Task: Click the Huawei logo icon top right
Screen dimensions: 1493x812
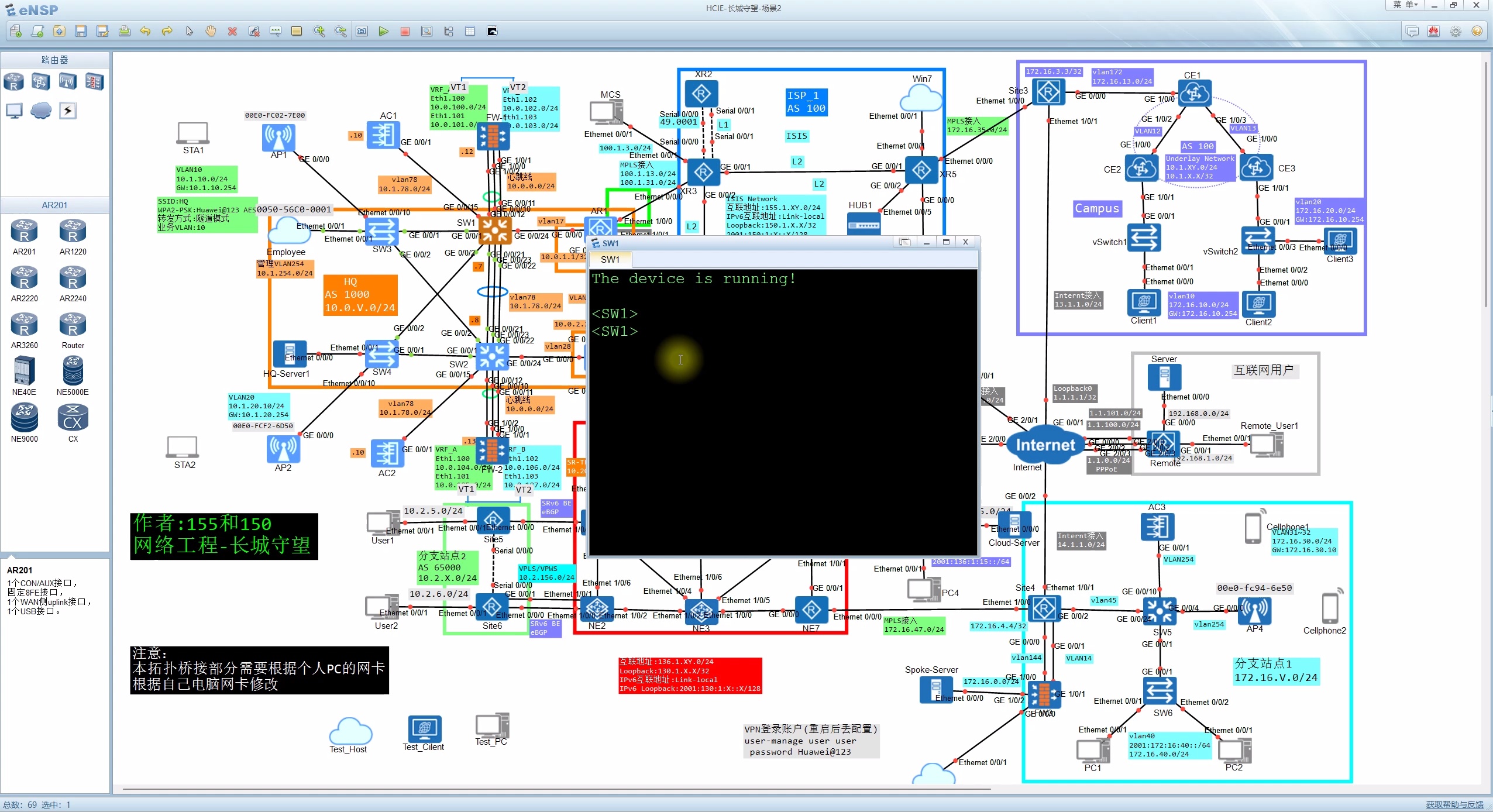Action: pos(1434,32)
